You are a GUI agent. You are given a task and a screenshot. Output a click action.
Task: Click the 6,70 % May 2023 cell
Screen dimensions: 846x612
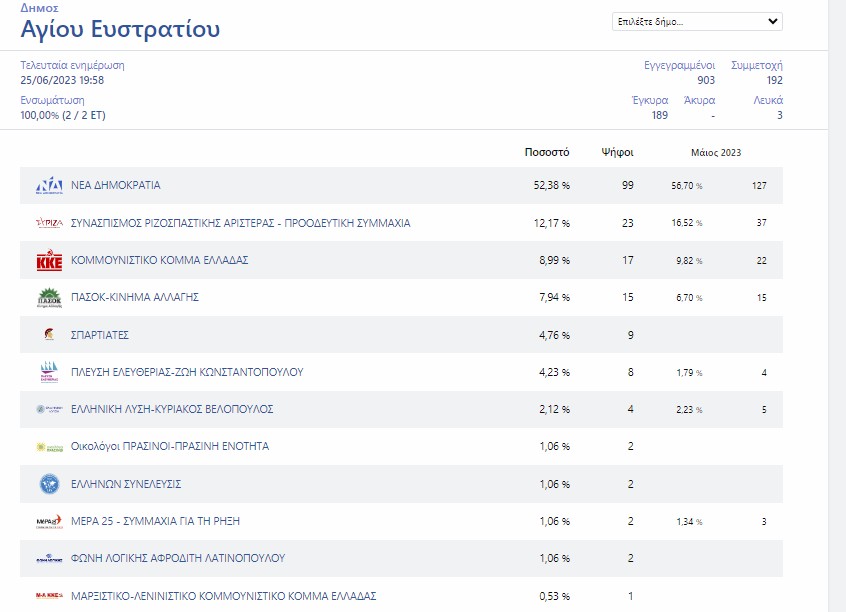[689, 298]
